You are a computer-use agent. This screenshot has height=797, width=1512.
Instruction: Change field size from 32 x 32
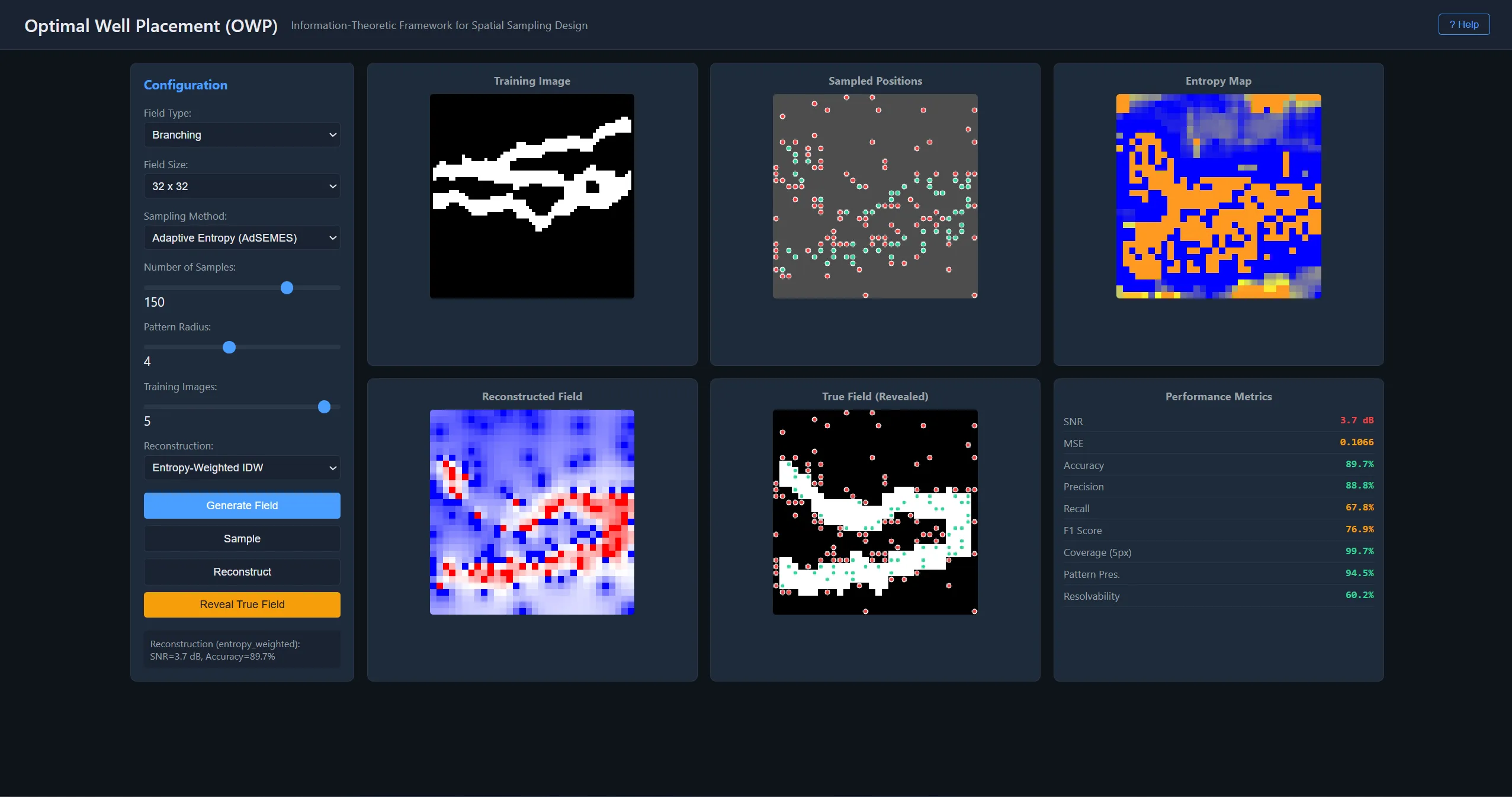[x=242, y=186]
